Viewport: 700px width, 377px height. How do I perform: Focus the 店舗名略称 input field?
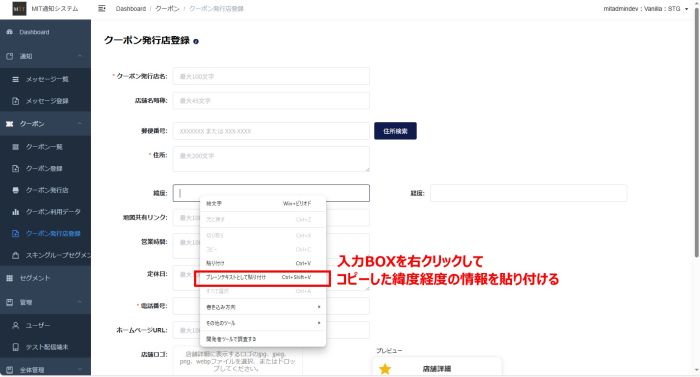pos(271,101)
